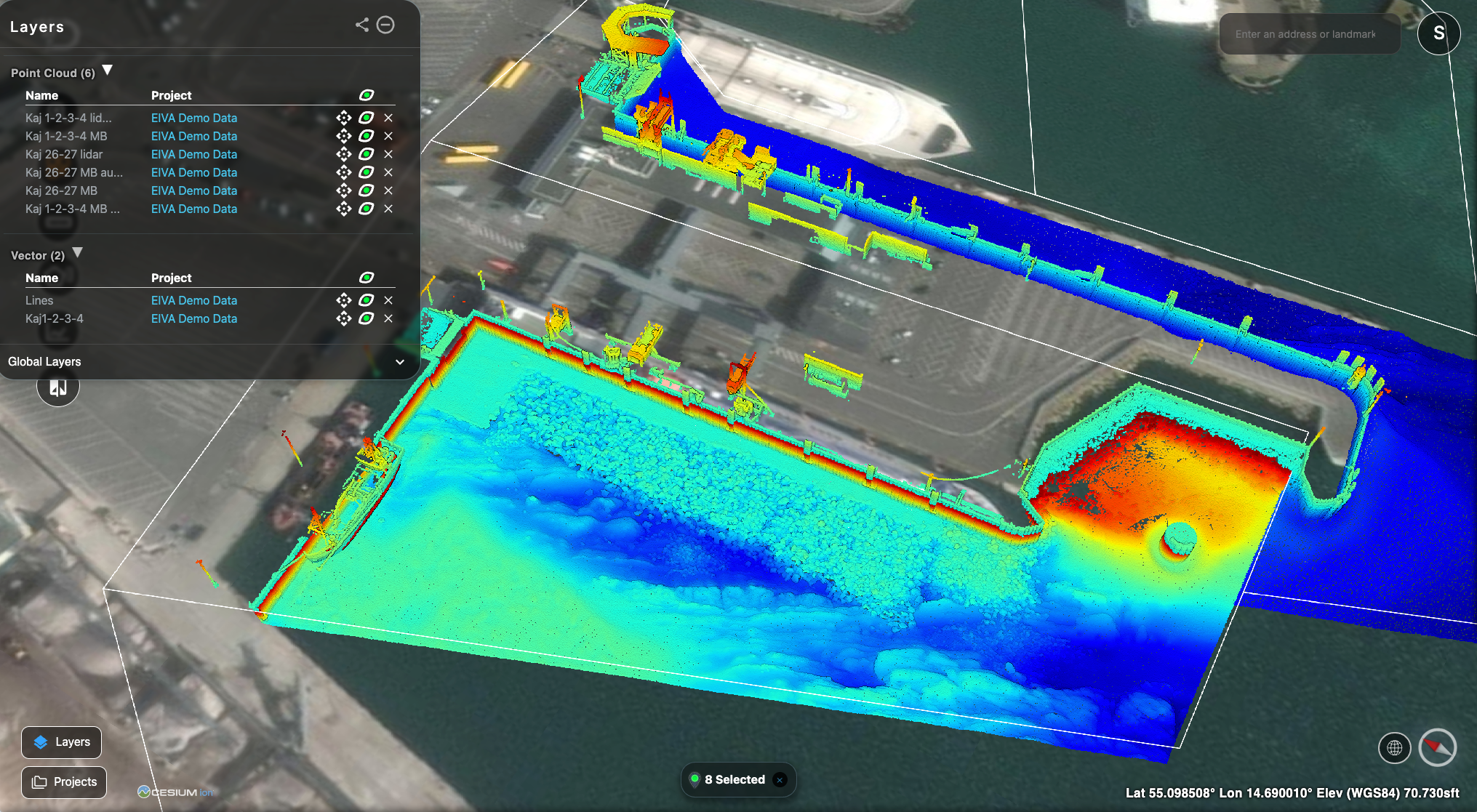Open the globe imagery picker at bottom right
Viewport: 1477px width, 812px height.
pyautogui.click(x=1394, y=747)
